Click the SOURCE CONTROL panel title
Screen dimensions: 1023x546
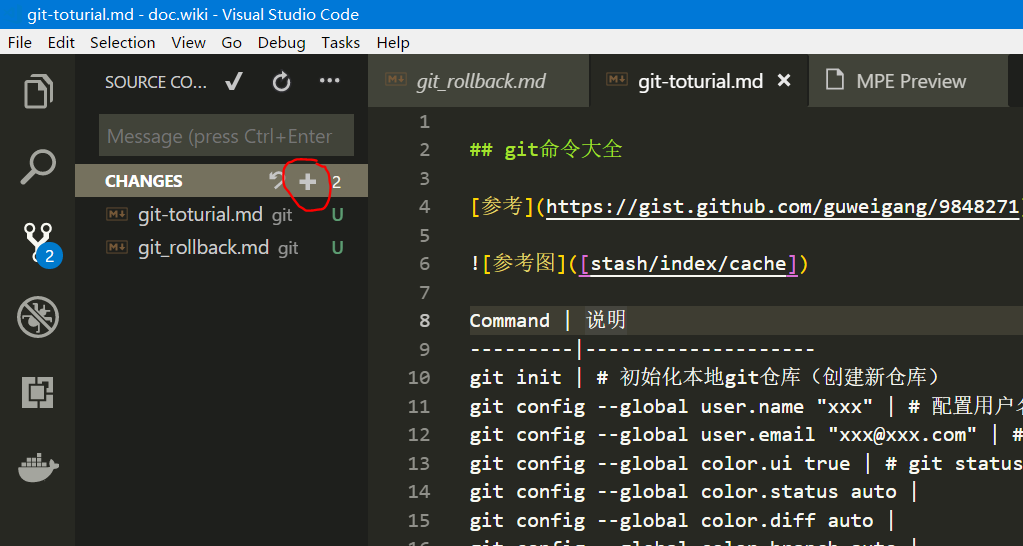[156, 82]
